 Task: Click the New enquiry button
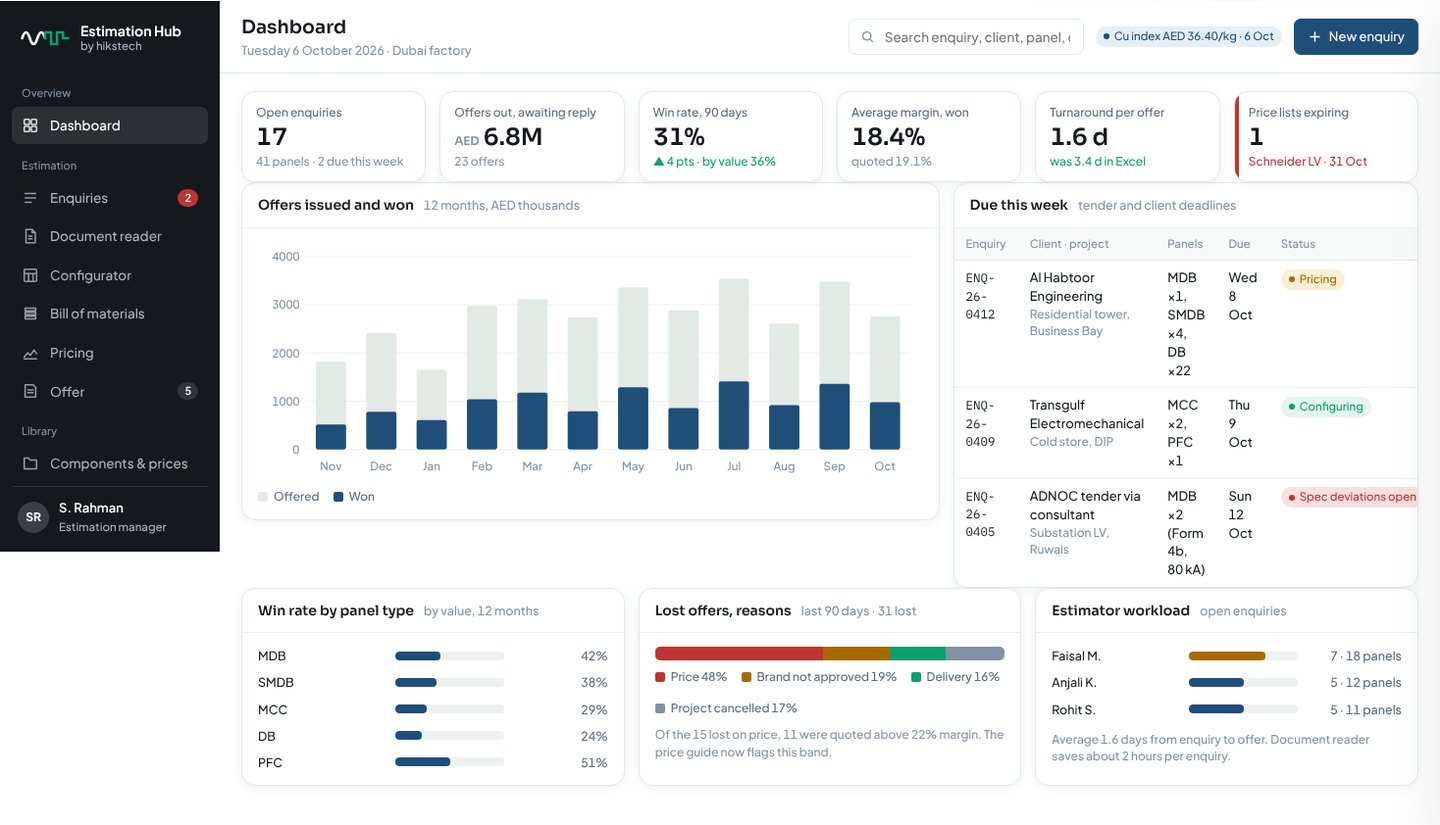pyautogui.click(x=1356, y=37)
